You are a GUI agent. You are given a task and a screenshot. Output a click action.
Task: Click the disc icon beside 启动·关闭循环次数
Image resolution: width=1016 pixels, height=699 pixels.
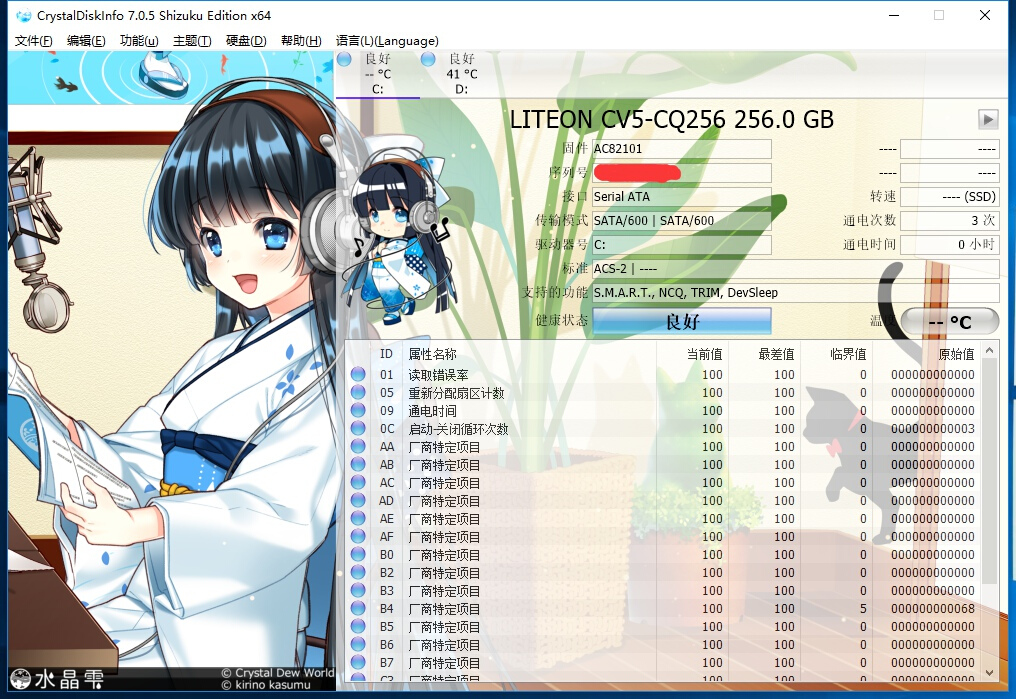coord(360,428)
